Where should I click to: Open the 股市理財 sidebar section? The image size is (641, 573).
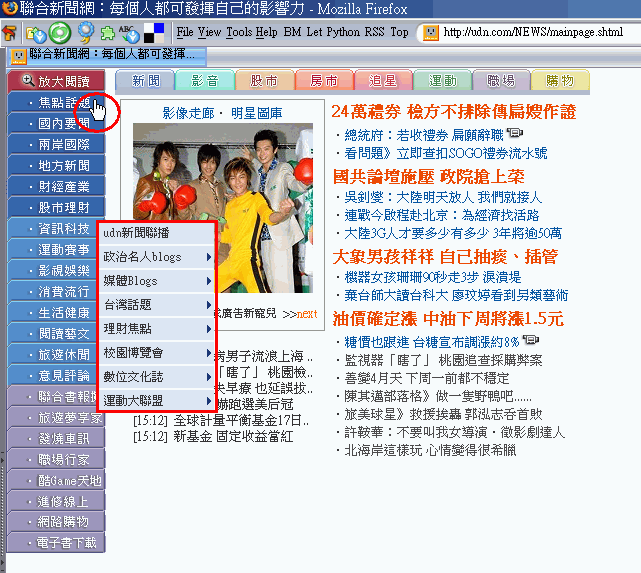click(56, 208)
